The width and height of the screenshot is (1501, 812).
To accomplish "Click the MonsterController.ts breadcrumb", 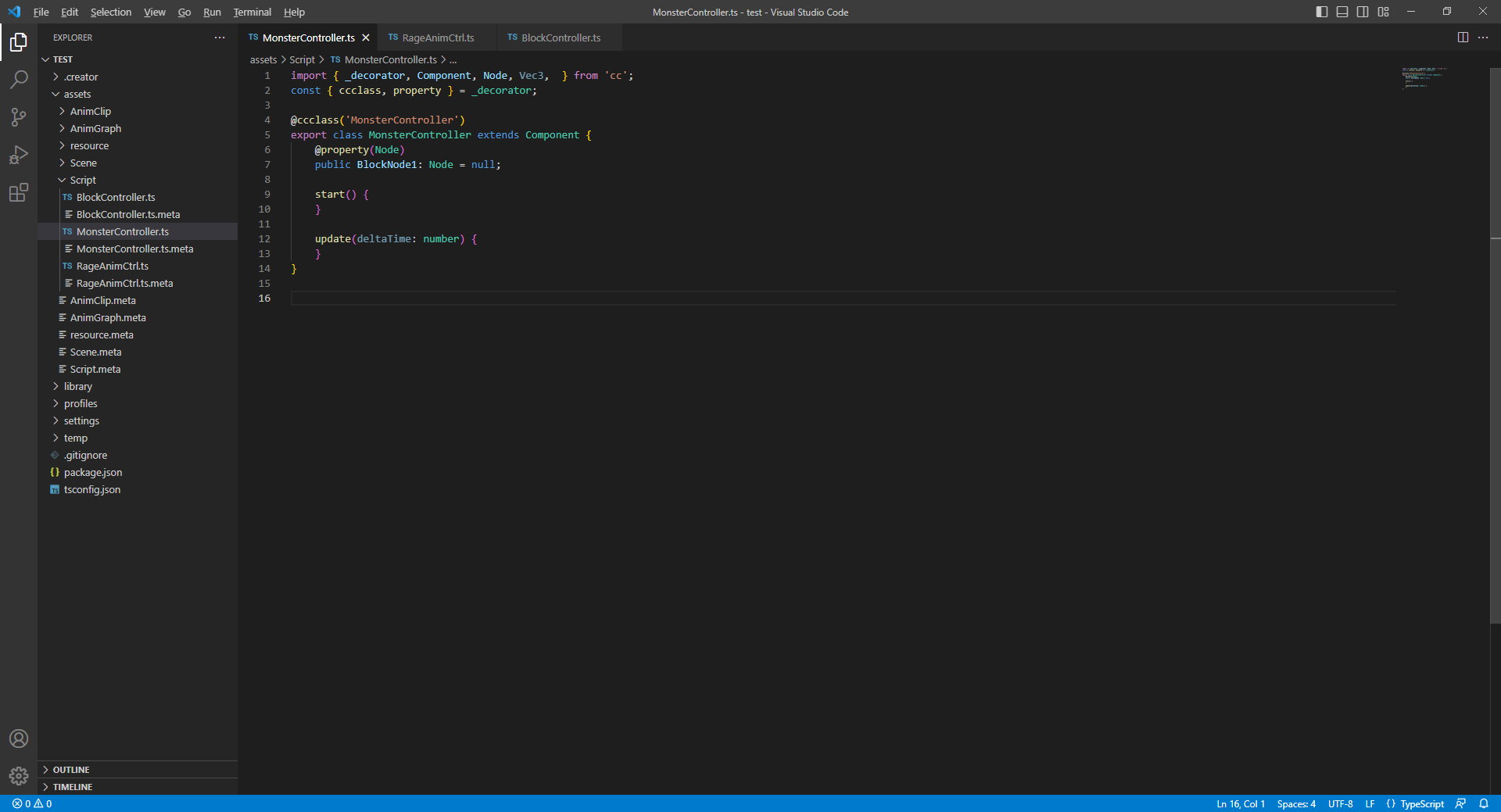I will (383, 59).
